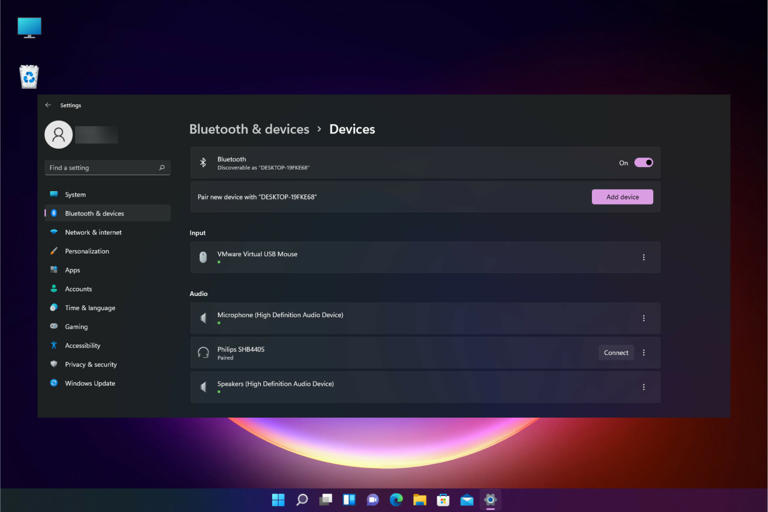
Task: Click the Find a setting search field
Action: (107, 168)
